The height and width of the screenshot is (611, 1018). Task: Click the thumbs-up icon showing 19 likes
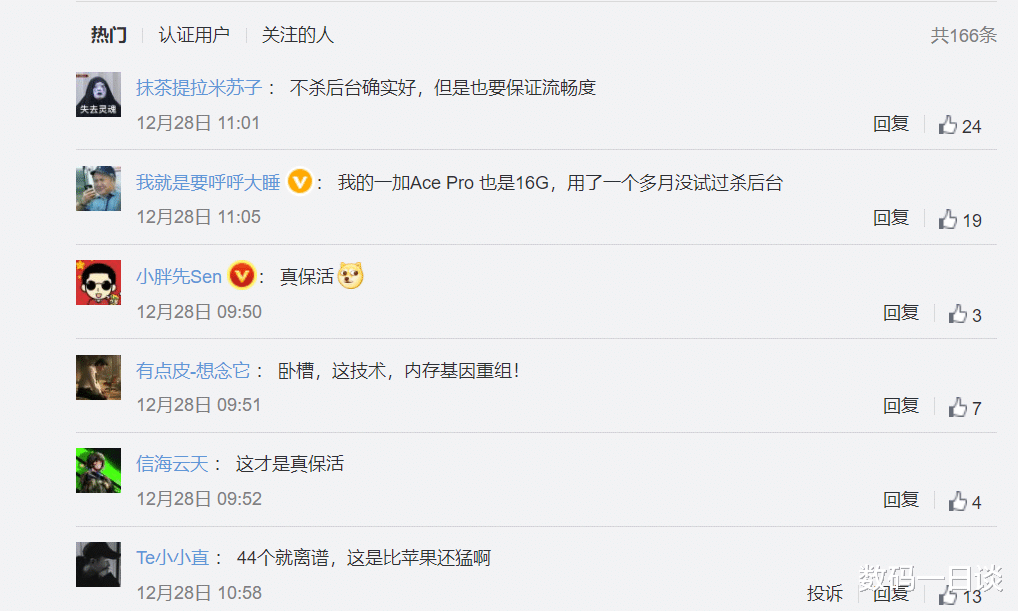(x=948, y=218)
